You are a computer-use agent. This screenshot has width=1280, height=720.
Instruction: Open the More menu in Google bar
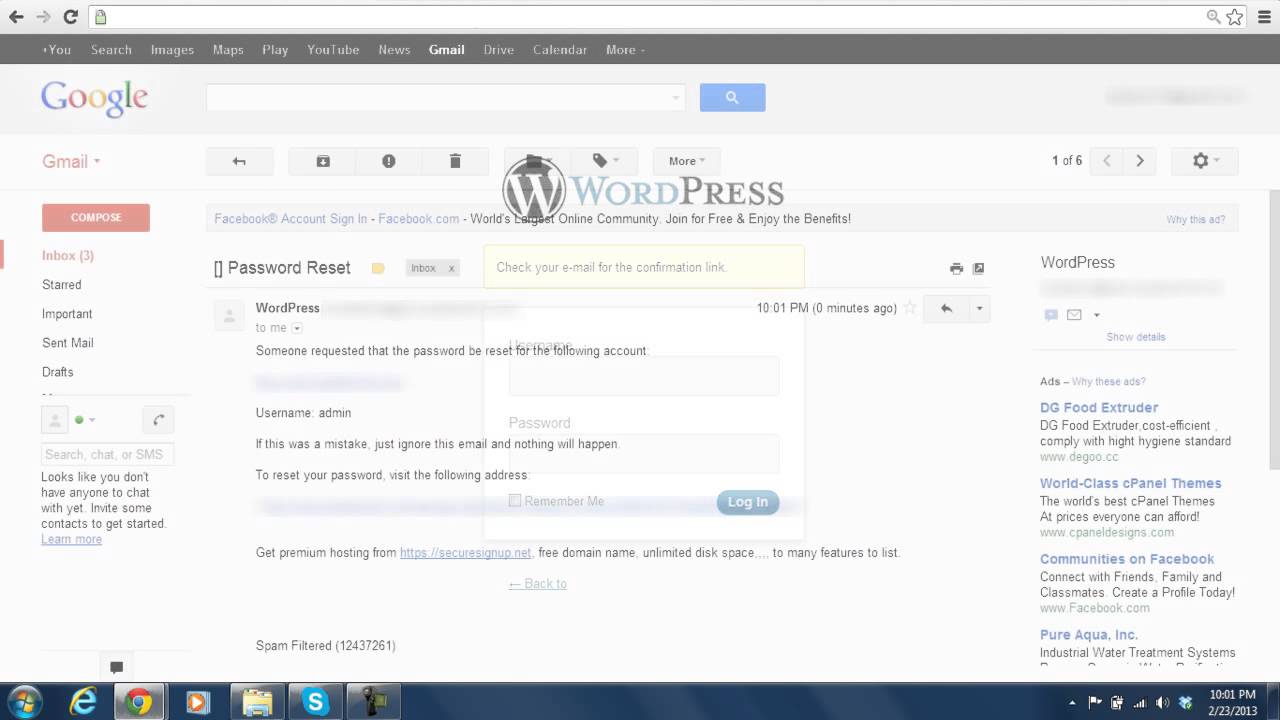pyautogui.click(x=625, y=50)
